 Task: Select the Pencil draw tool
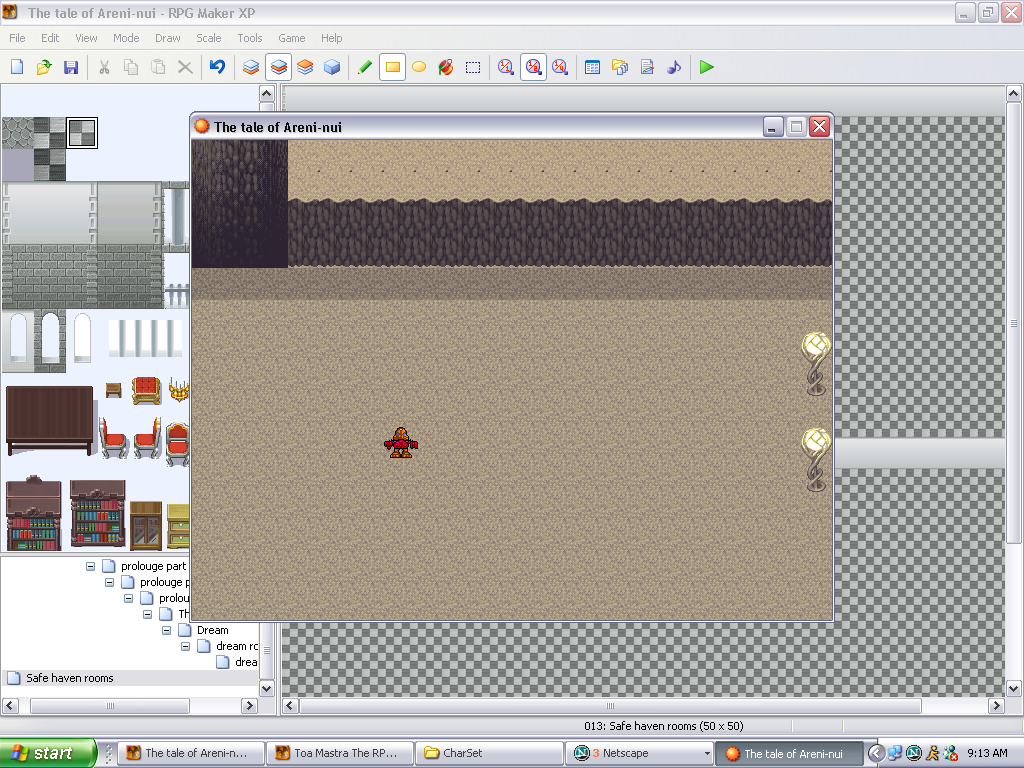point(364,67)
